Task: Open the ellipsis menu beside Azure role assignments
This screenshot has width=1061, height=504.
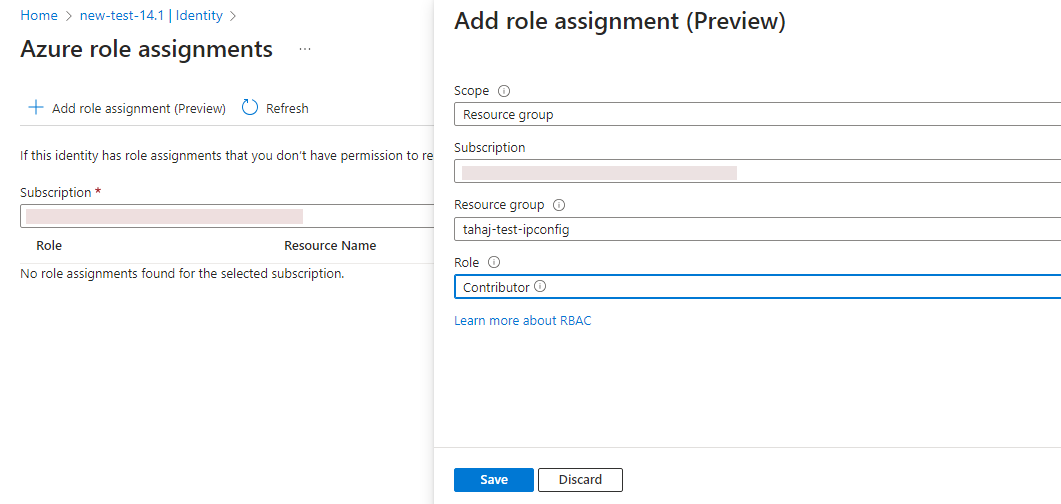Action: click(305, 49)
